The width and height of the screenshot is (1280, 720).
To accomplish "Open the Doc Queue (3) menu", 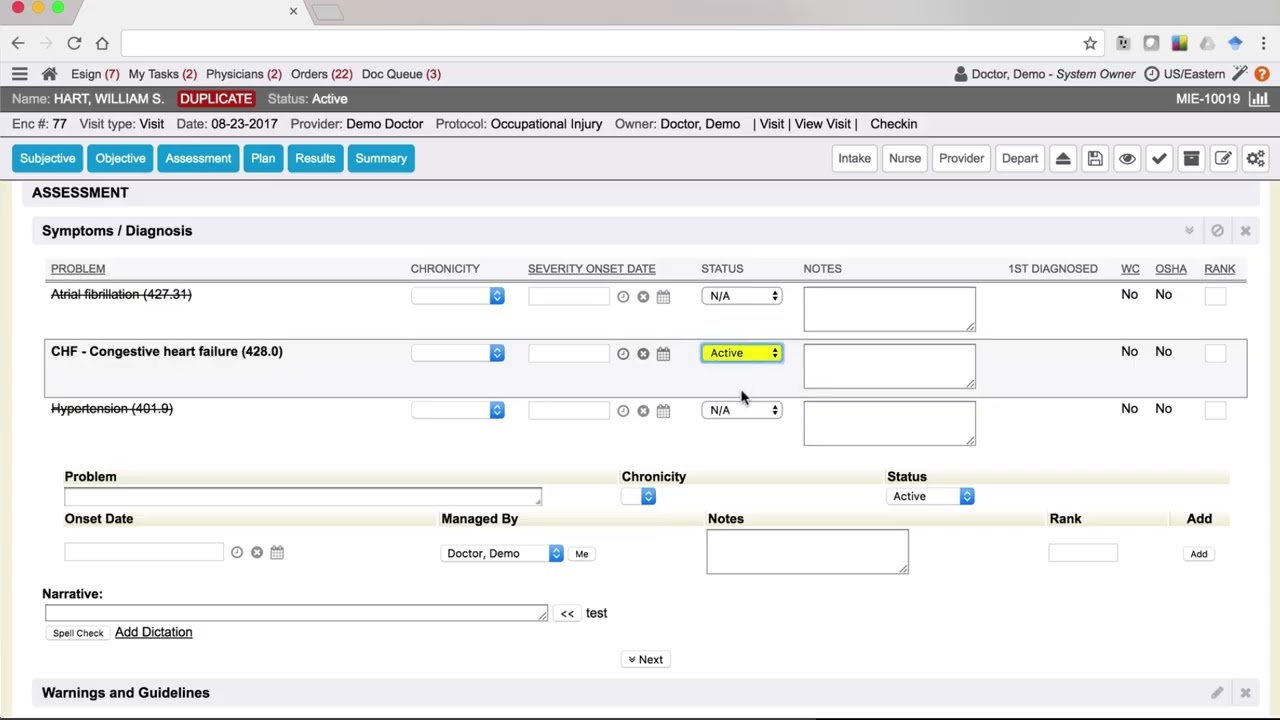I will coord(401,74).
